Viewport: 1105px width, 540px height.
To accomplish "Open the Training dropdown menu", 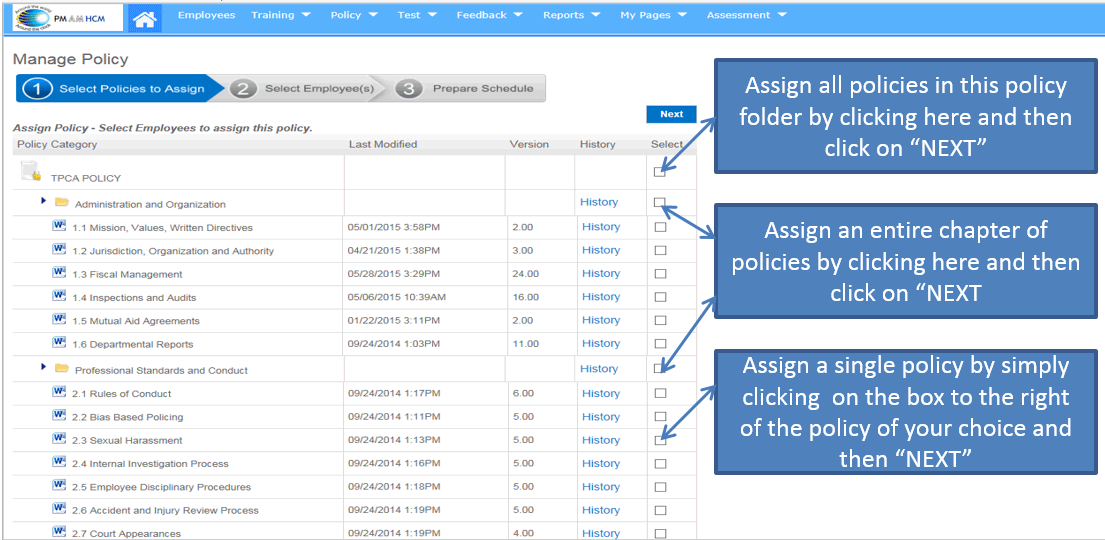I will coord(280,15).
